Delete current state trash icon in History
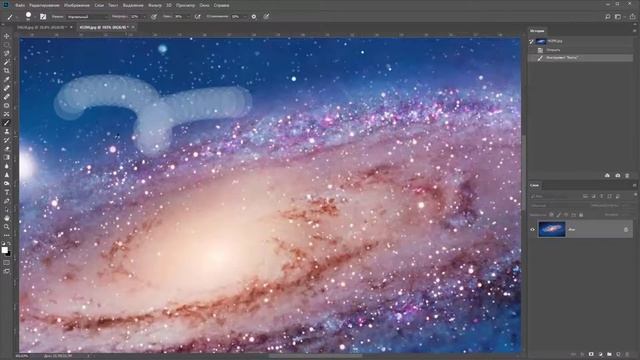 [627, 175]
